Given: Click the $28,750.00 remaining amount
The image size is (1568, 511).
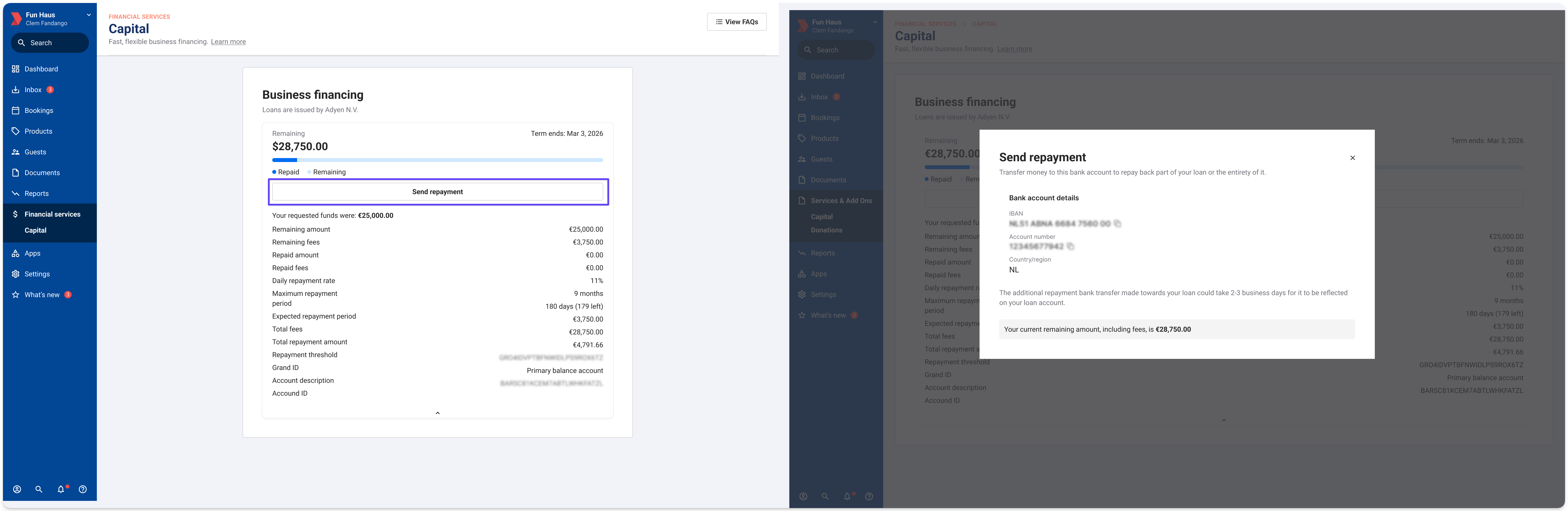Looking at the screenshot, I should click(300, 147).
